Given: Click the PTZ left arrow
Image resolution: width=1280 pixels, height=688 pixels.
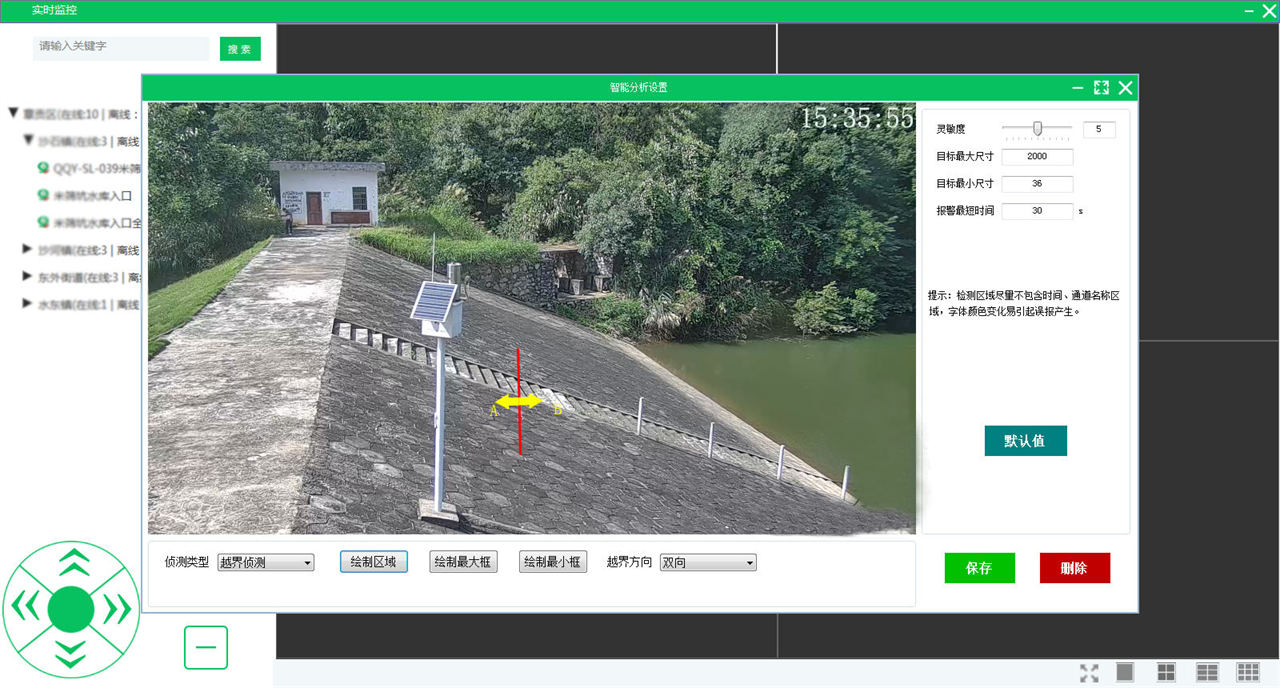Looking at the screenshot, I should tap(25, 607).
